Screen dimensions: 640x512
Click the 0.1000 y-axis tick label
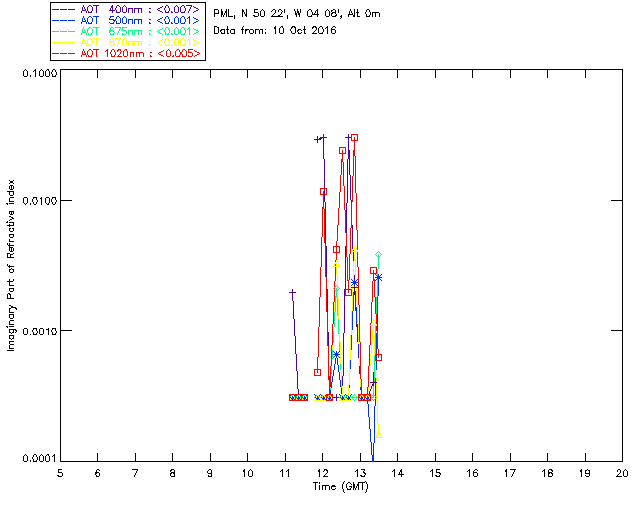(36, 74)
